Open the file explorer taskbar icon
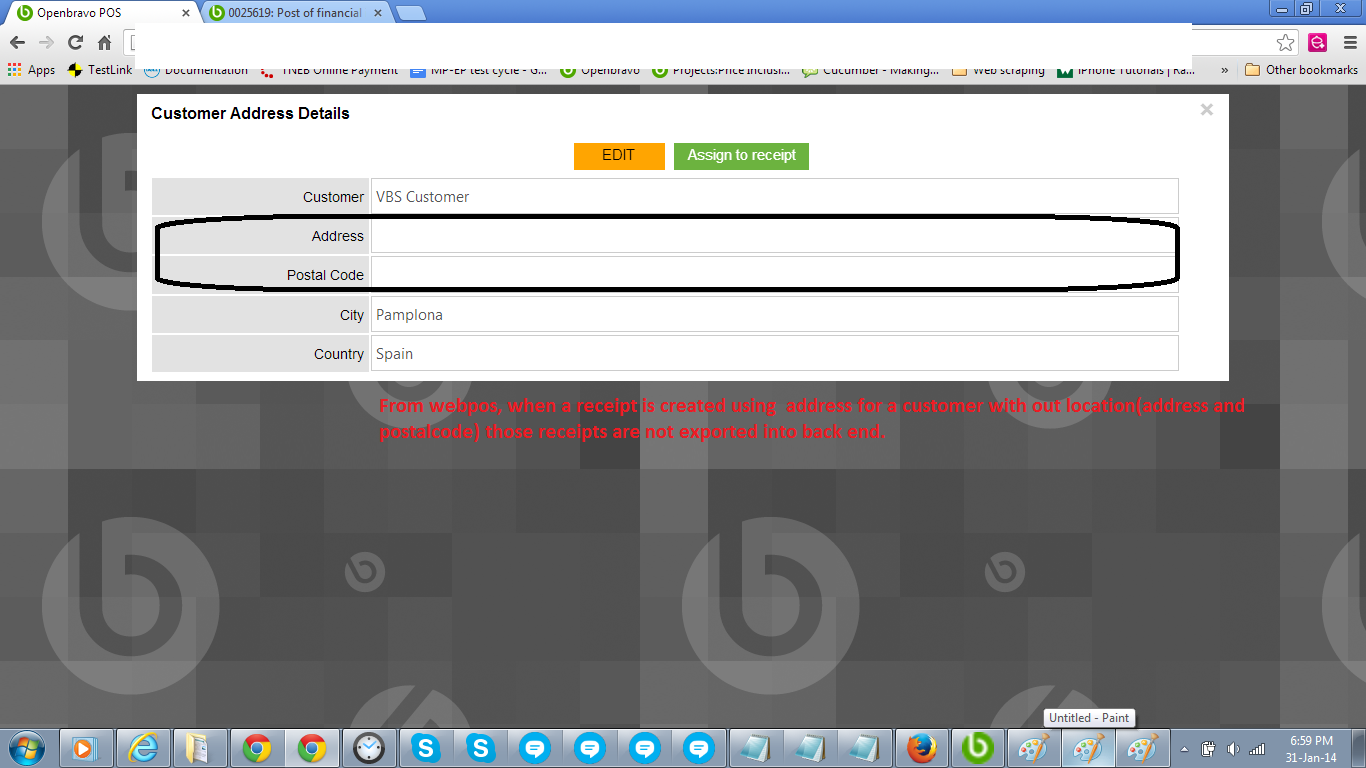Image resolution: width=1366 pixels, height=768 pixels. tap(199, 748)
